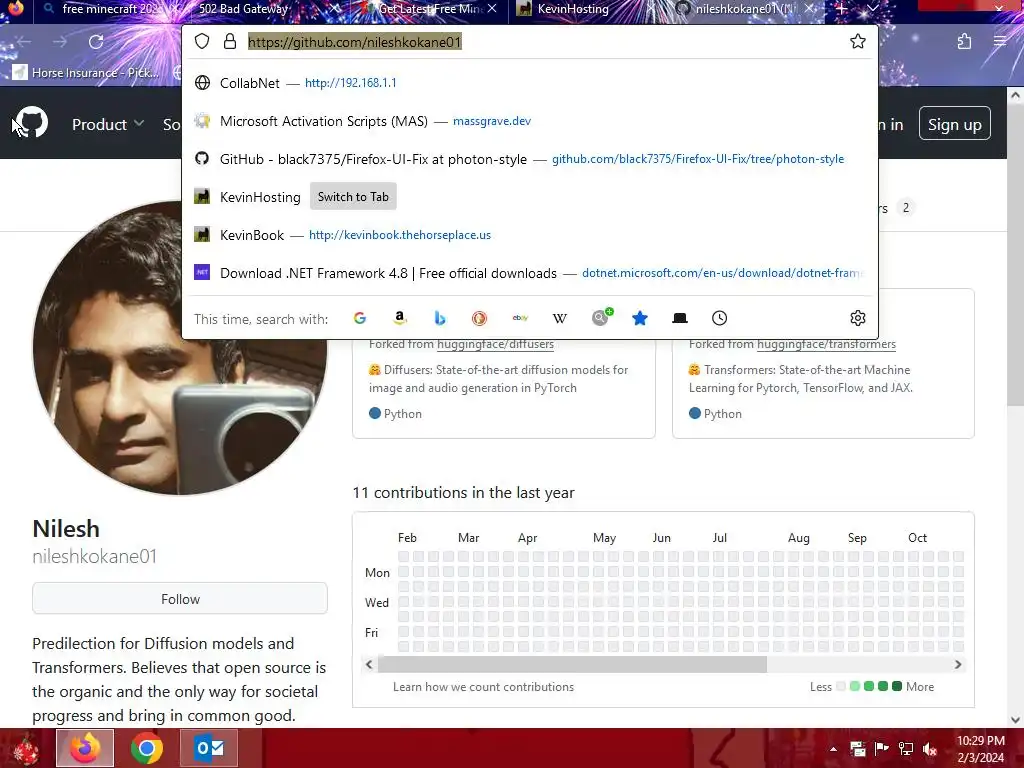The image size is (1024, 768).
Task: Open a new tab with plus icon
Action: 842,8
